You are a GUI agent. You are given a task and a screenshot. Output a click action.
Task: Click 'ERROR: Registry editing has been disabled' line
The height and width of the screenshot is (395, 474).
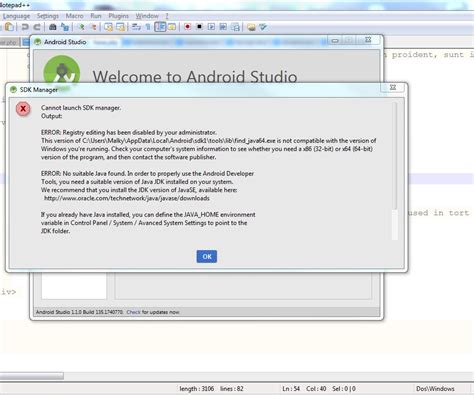(x=129, y=132)
